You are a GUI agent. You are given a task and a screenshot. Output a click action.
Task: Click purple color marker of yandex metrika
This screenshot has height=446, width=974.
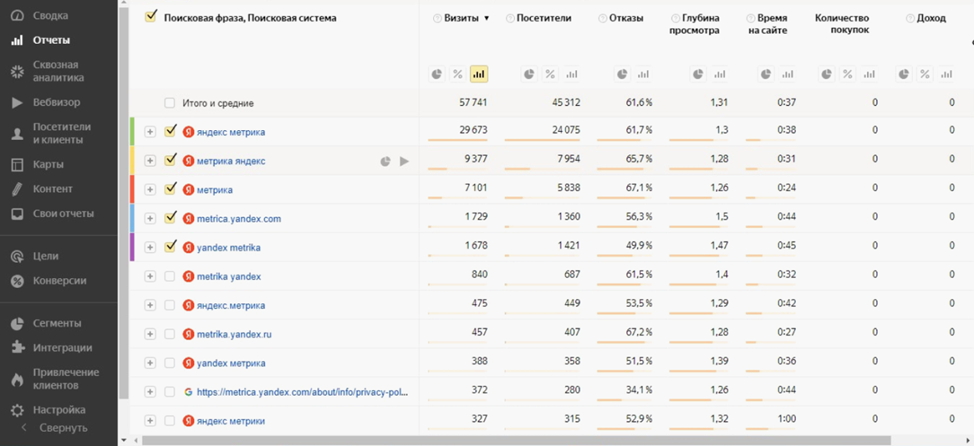coord(132,247)
